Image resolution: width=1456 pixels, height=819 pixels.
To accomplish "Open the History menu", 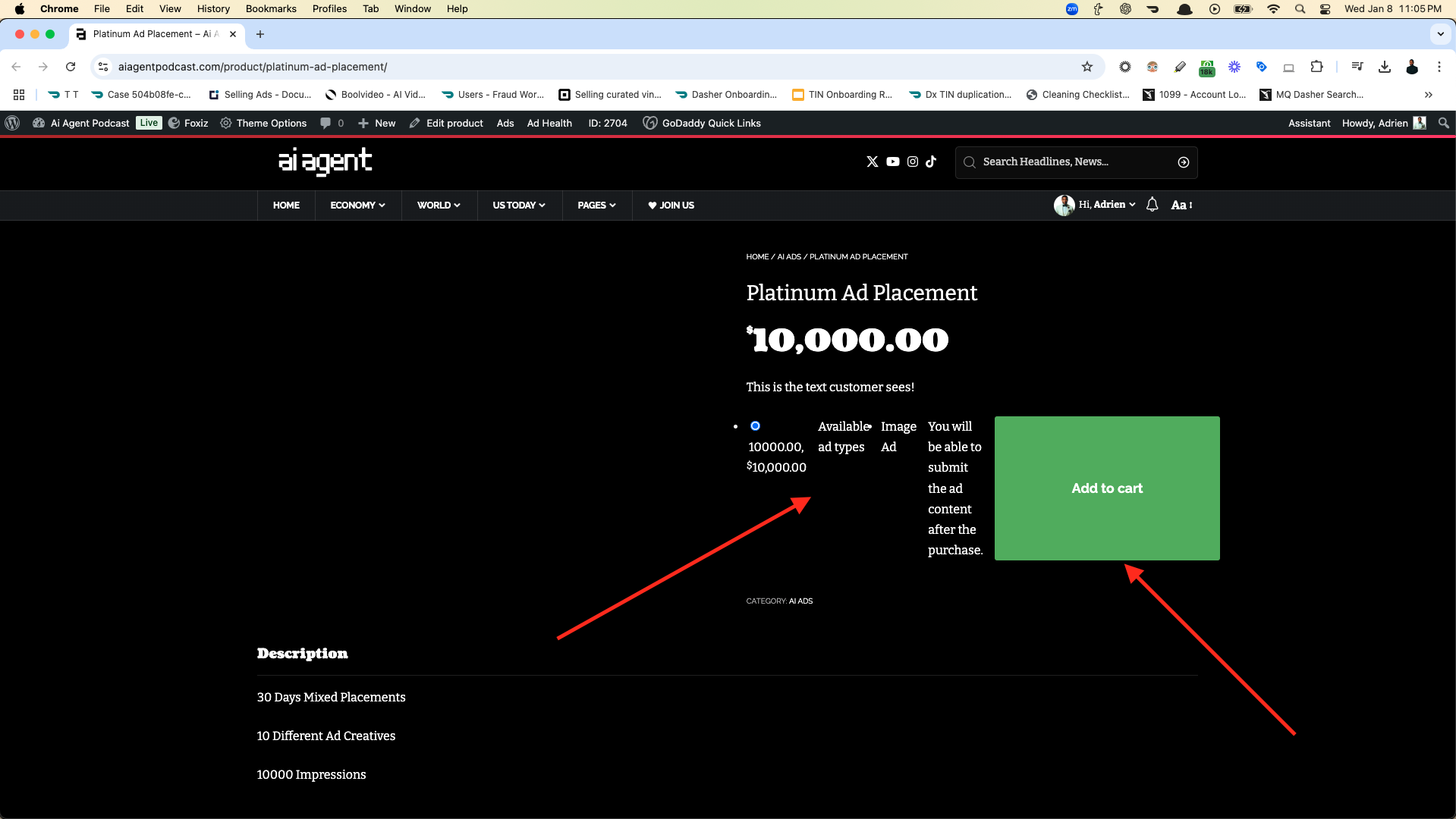I will [x=213, y=9].
